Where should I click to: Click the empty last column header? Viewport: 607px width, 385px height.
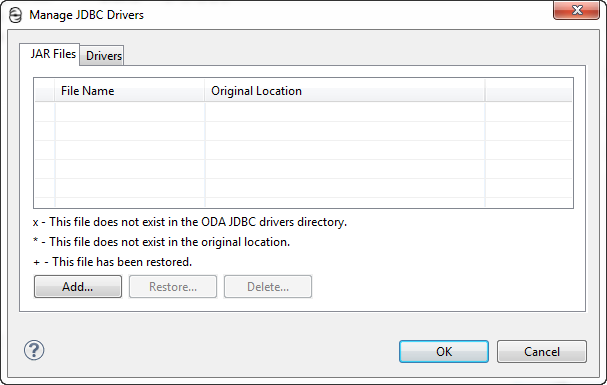point(528,91)
